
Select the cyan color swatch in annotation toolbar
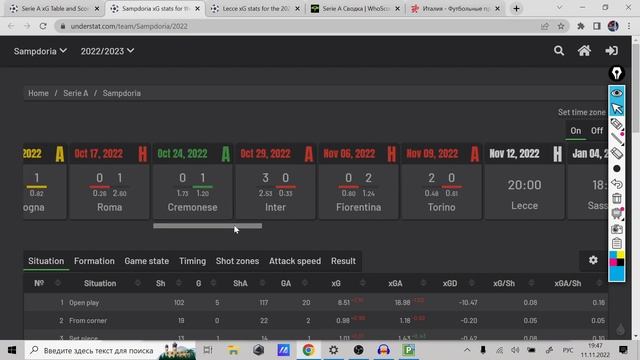[617, 274]
